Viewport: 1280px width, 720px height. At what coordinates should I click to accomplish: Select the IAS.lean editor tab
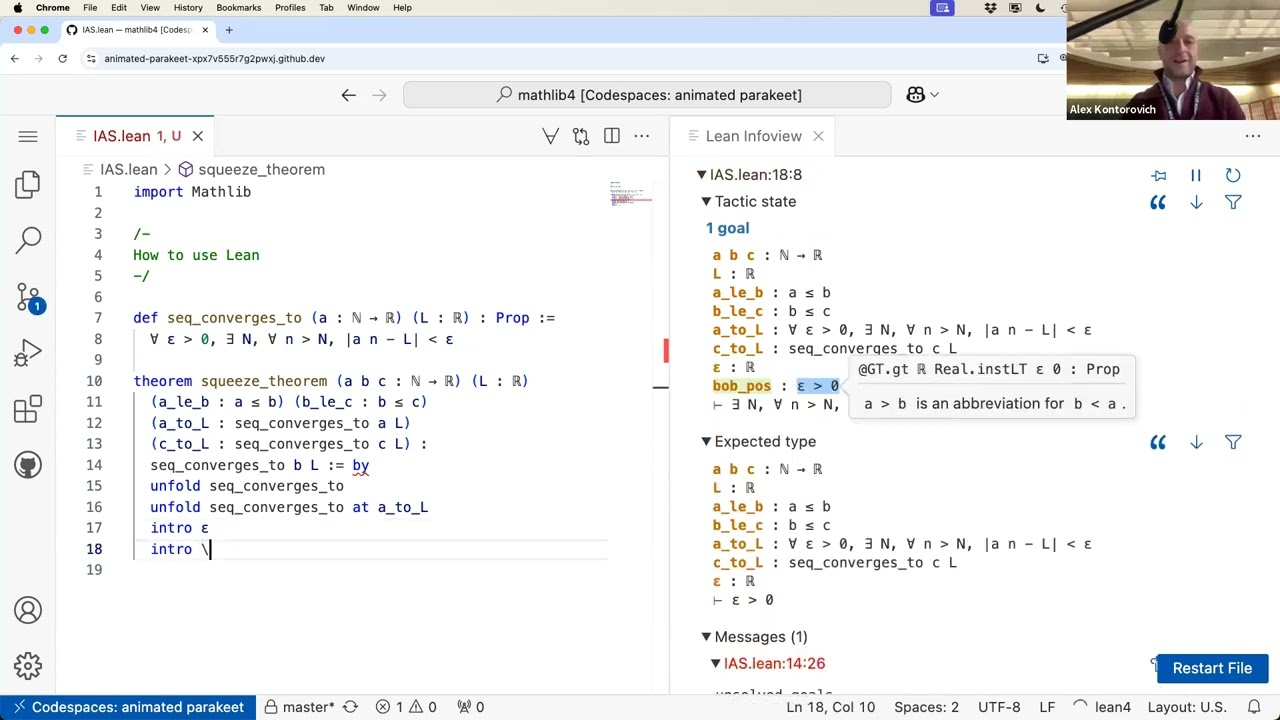click(136, 136)
